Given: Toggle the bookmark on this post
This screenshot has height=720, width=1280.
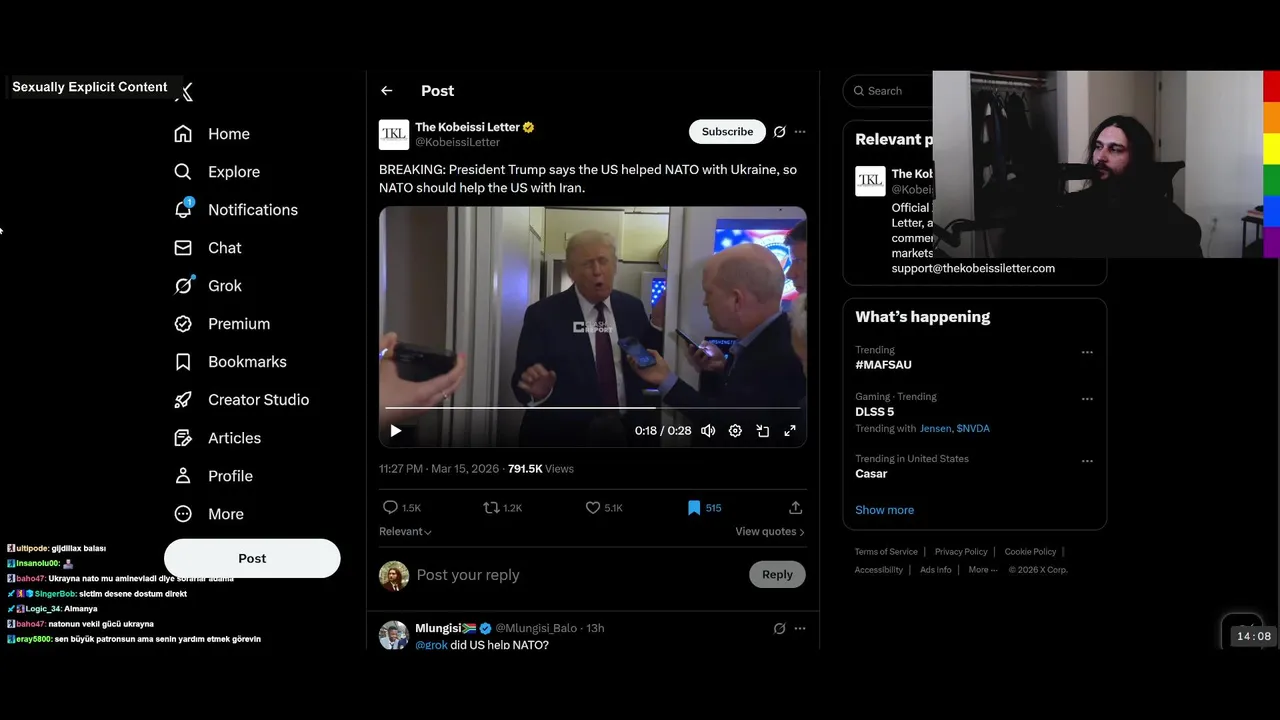Looking at the screenshot, I should 694,508.
